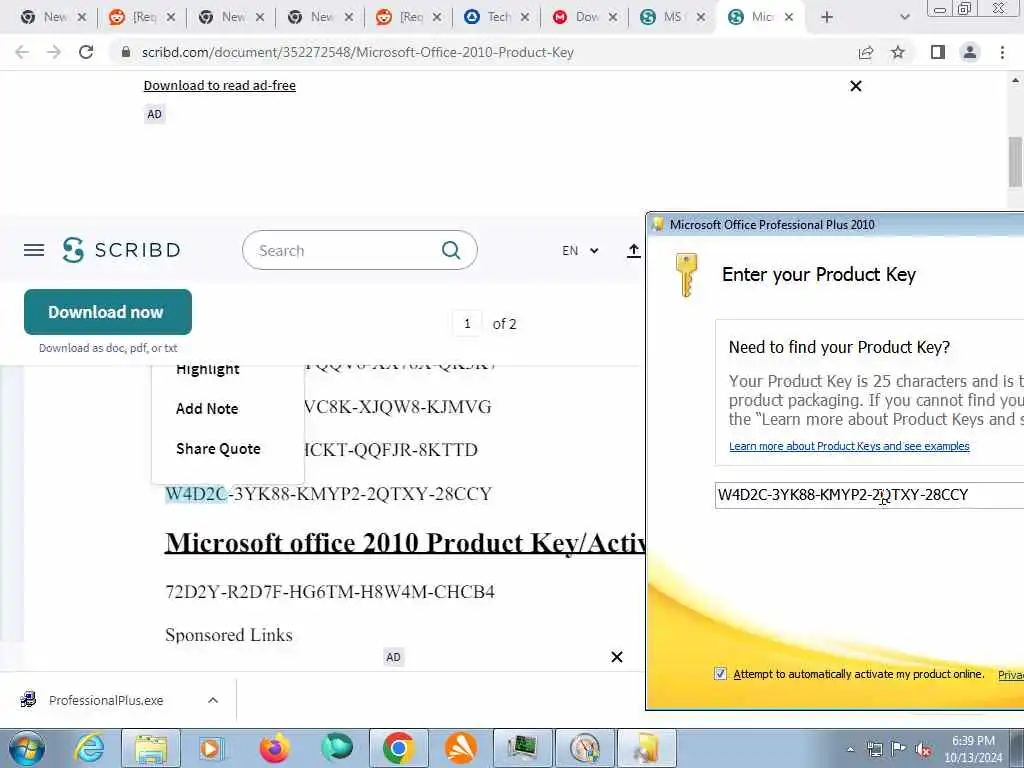Click the product key input field
This screenshot has width=1024, height=768.
pyautogui.click(x=869, y=495)
